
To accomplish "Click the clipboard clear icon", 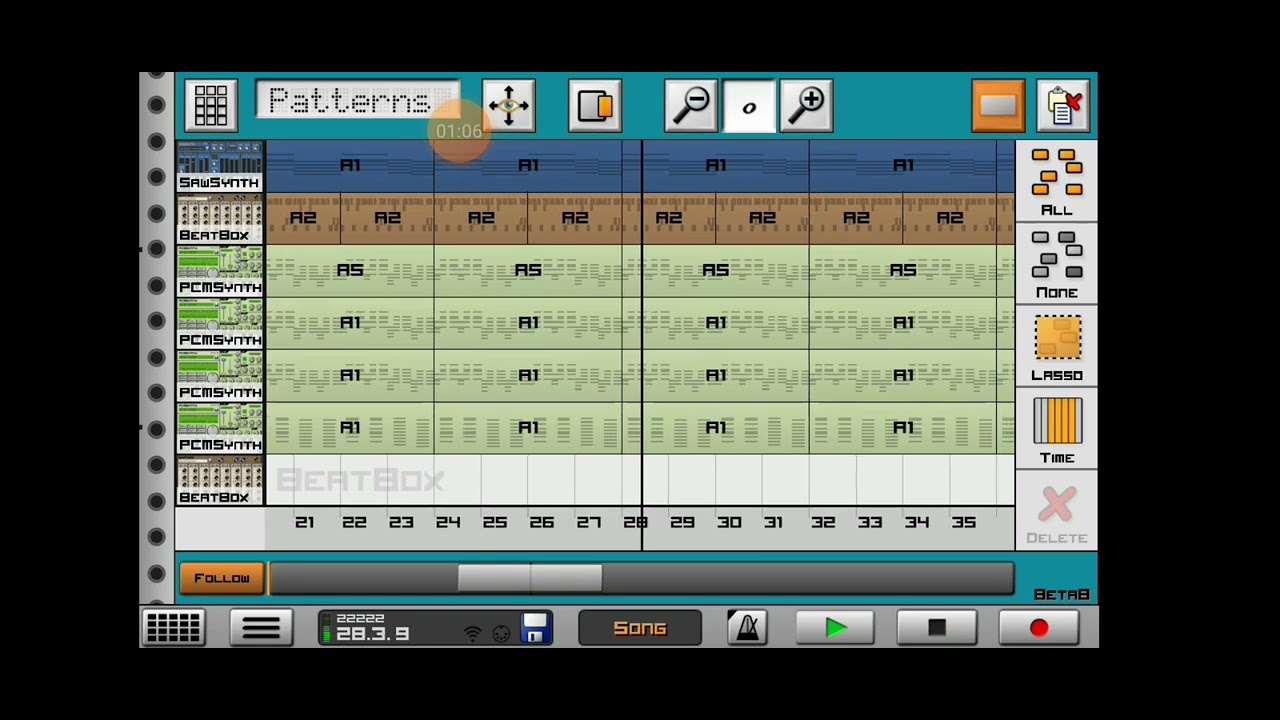I will pyautogui.click(x=1063, y=105).
